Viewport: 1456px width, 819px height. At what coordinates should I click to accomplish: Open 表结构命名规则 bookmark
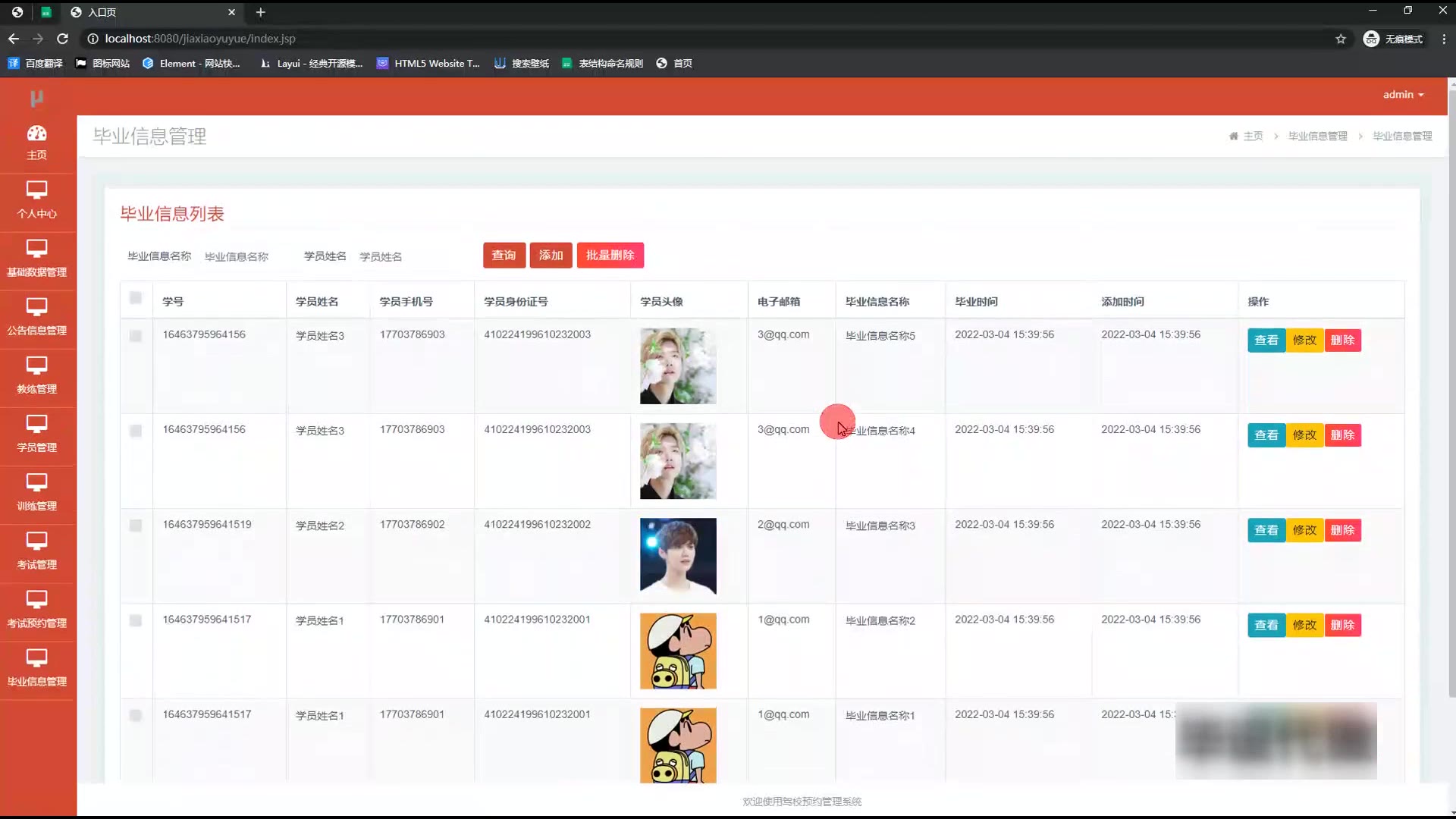point(602,64)
